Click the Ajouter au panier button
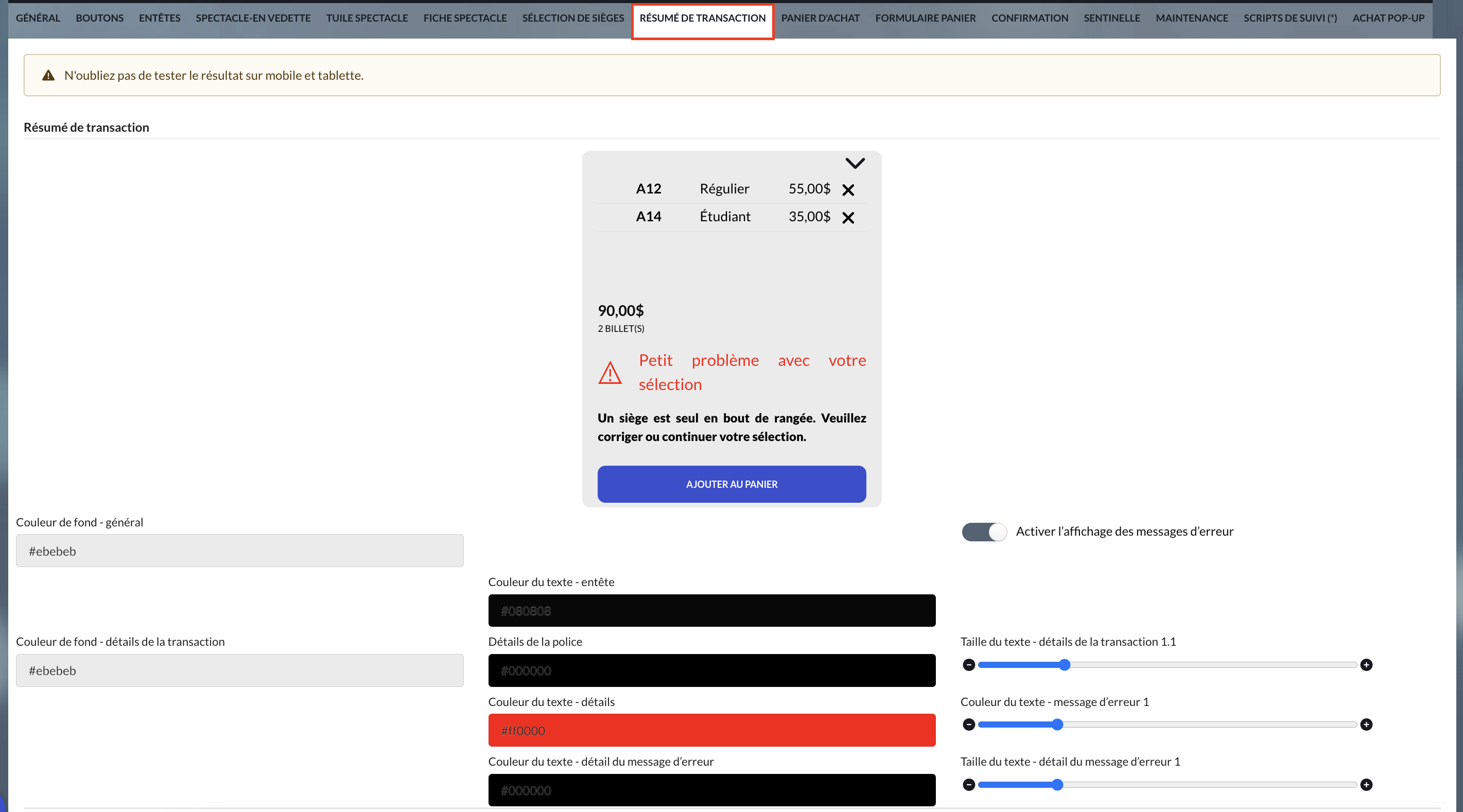This screenshot has width=1463, height=812. [x=731, y=484]
